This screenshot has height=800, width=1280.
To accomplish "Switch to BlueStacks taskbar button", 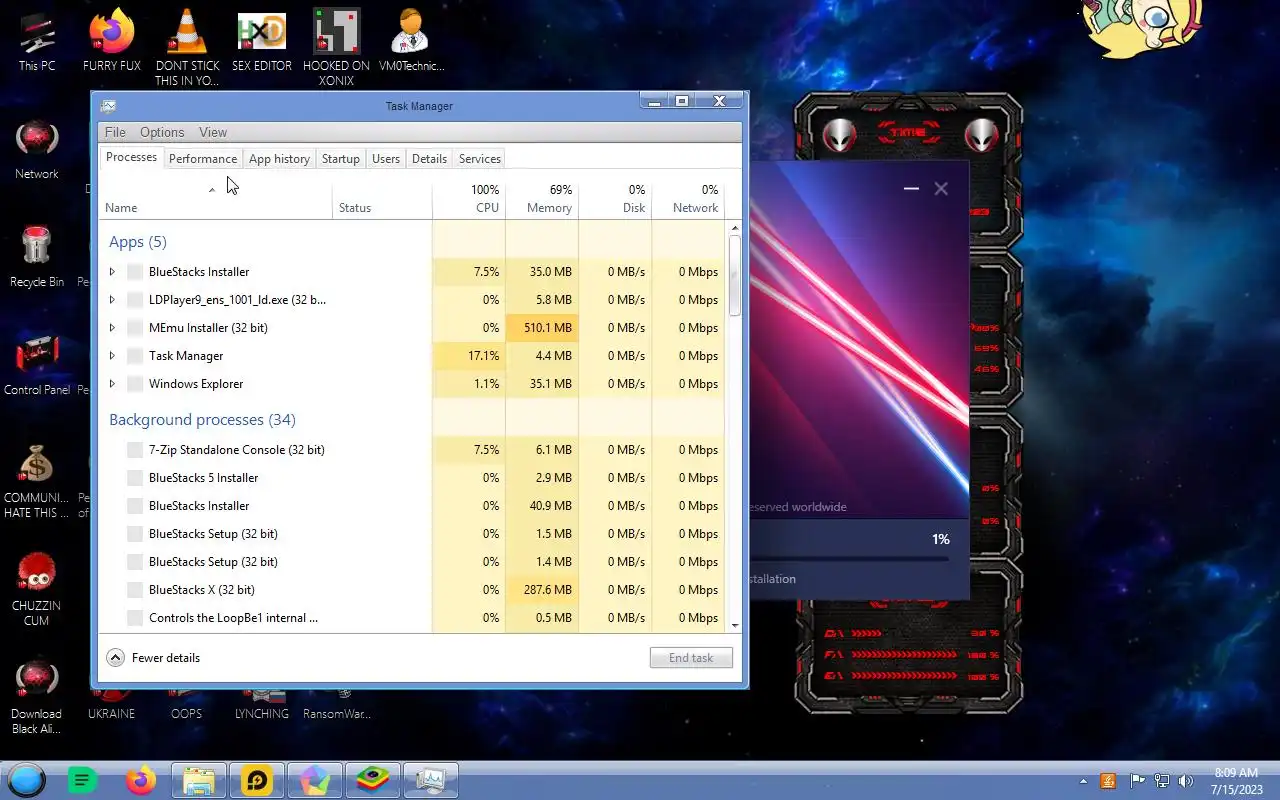I will point(373,780).
